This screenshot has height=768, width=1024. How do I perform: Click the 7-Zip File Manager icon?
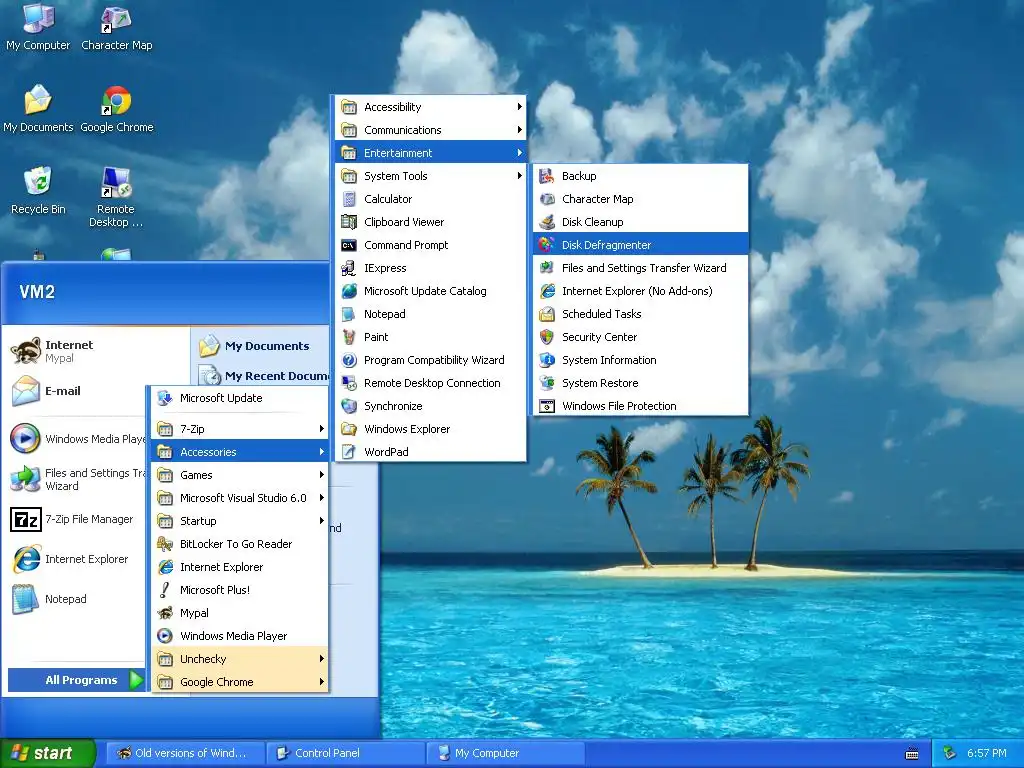coord(26,520)
